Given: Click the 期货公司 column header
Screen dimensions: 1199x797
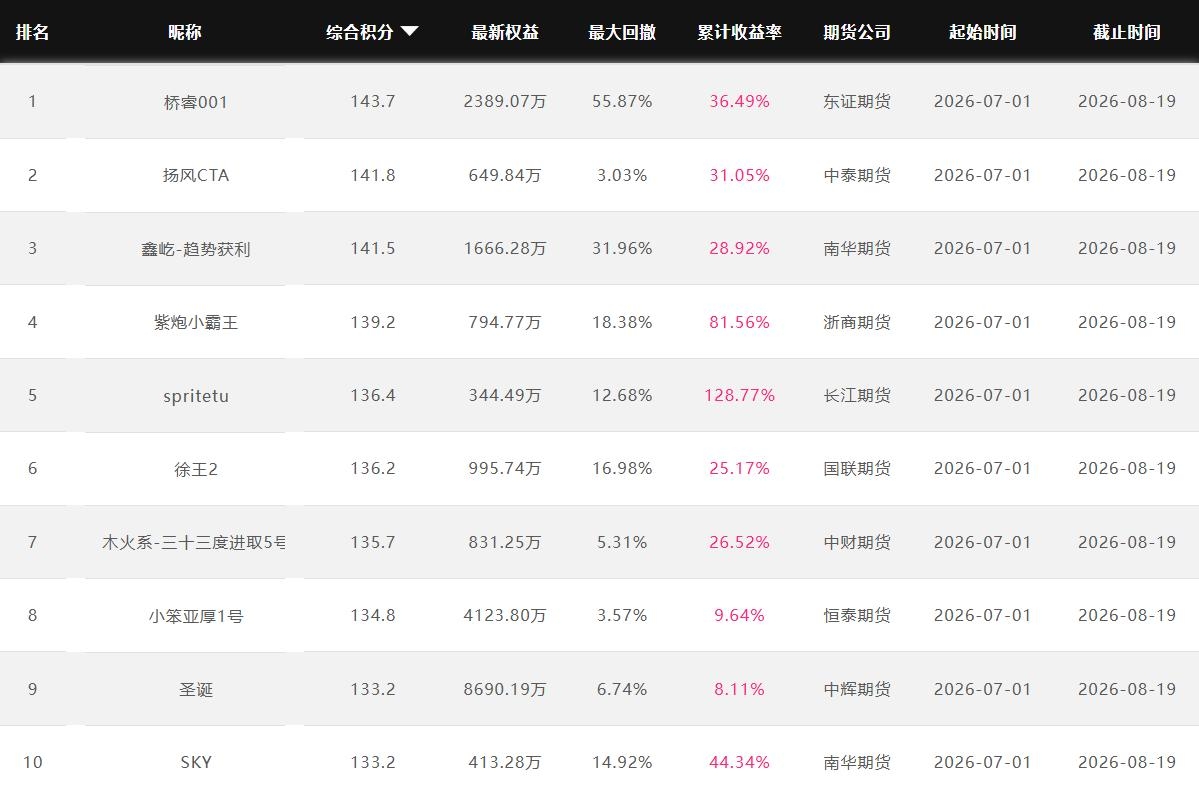Looking at the screenshot, I should point(857,32).
